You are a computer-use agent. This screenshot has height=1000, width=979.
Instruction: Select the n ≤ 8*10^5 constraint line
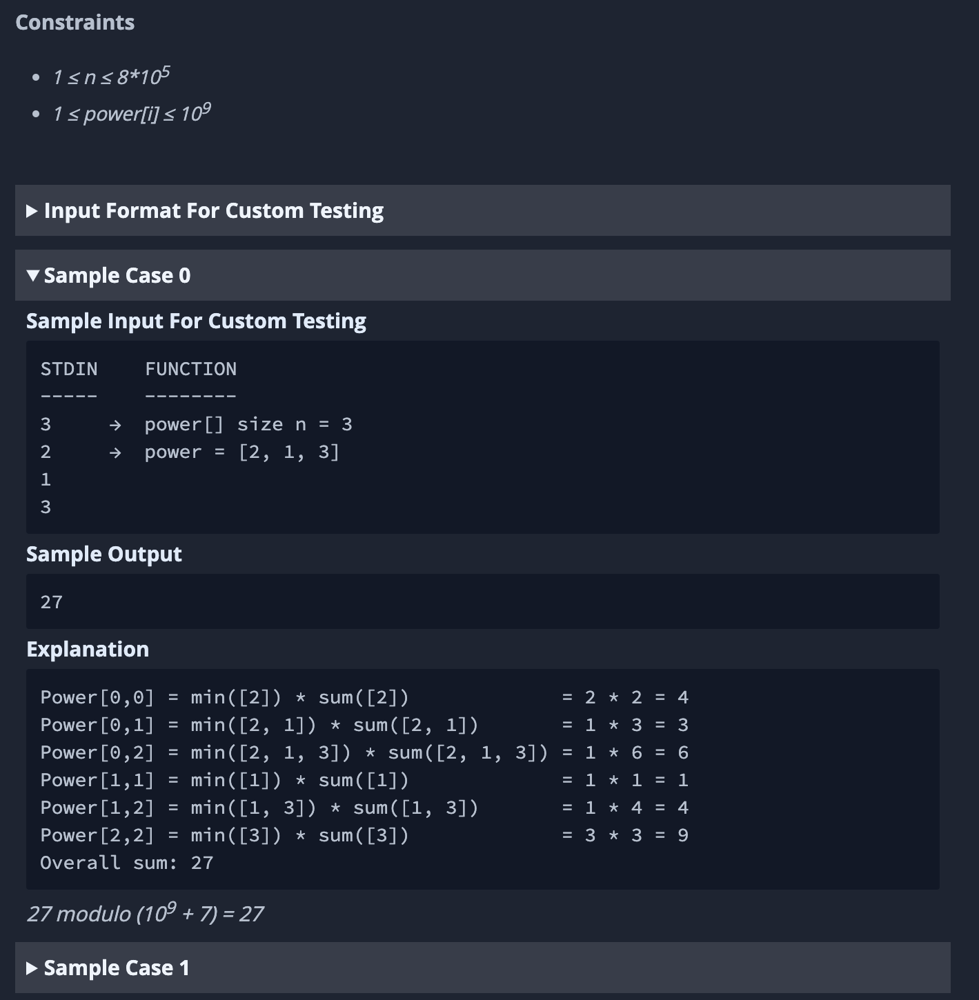[111, 77]
